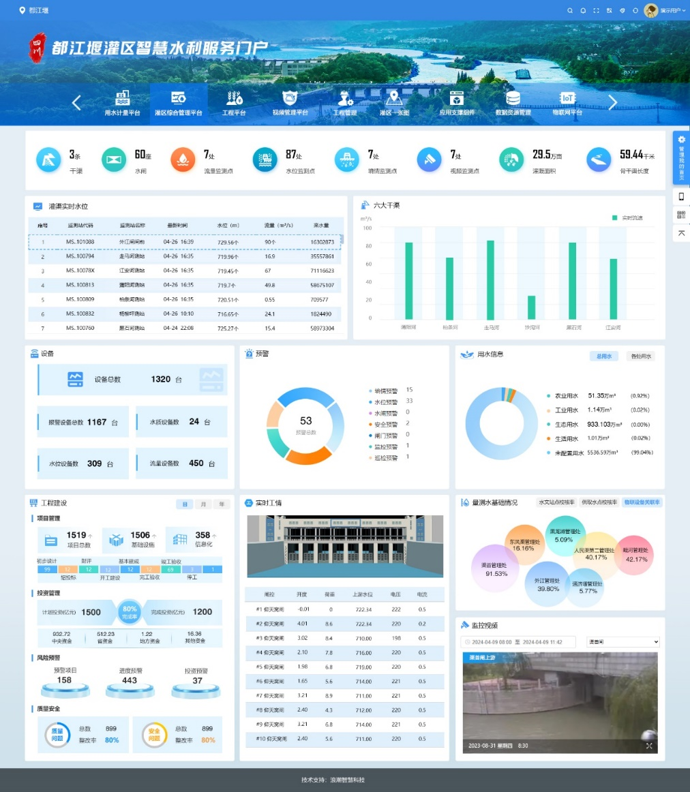Select the 灌区综合管理平台 tab in the banner
The image size is (690, 792).
tap(178, 102)
